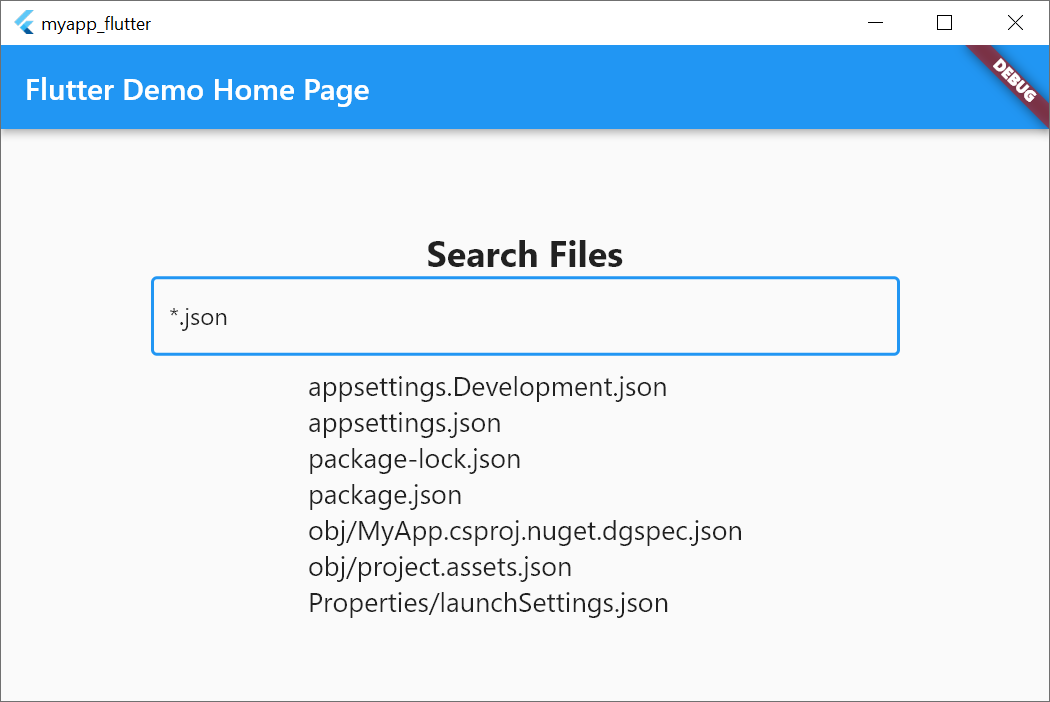Click the Flutter Demo Home Page title
This screenshot has height=702, width=1050.
click(x=197, y=90)
